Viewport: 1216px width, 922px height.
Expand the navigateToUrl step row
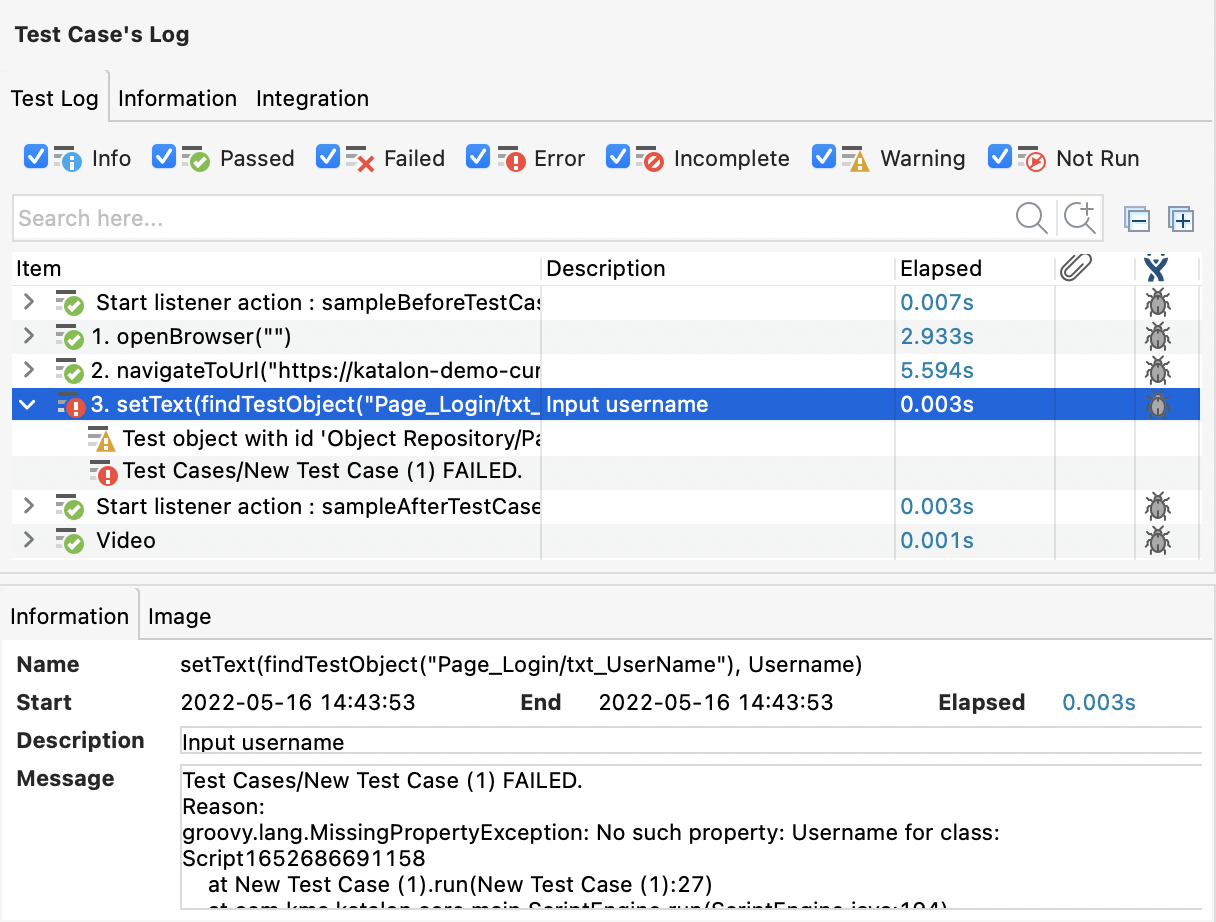pos(28,370)
